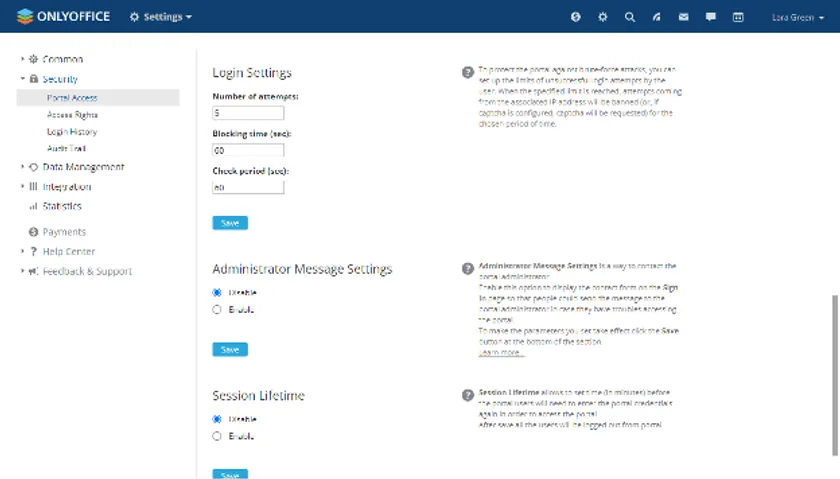This screenshot has width=840, height=479.
Task: Click the Number of attempts field
Action: point(248,114)
